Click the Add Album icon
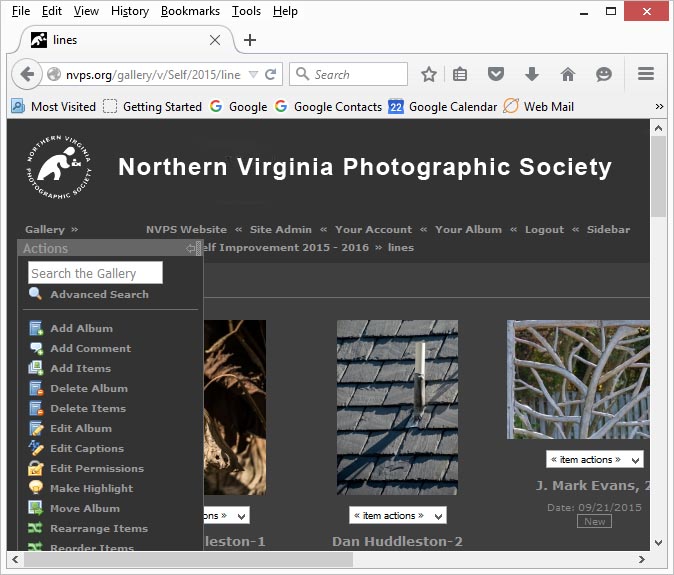 (36, 328)
